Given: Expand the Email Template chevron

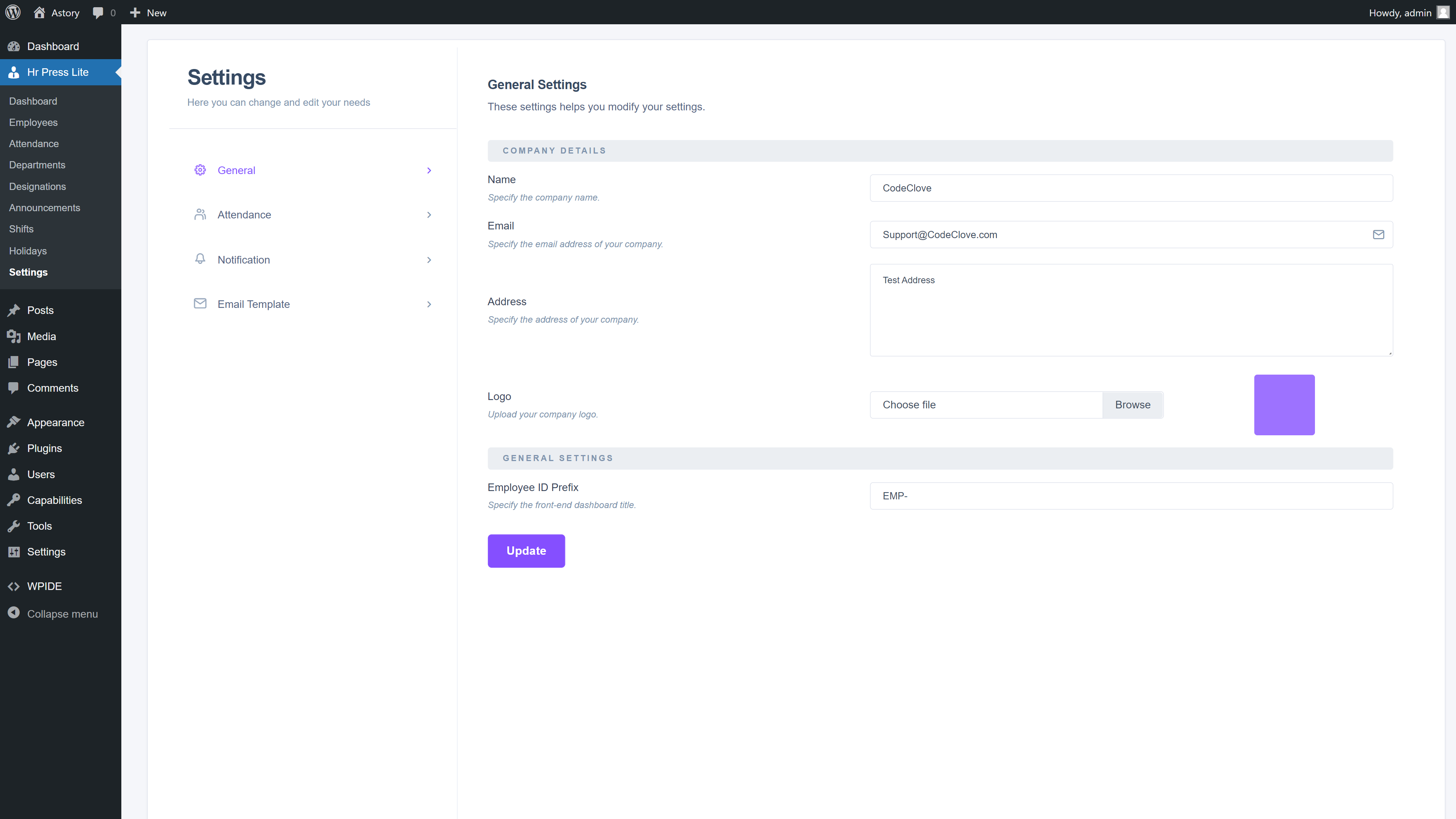Looking at the screenshot, I should pos(429,304).
